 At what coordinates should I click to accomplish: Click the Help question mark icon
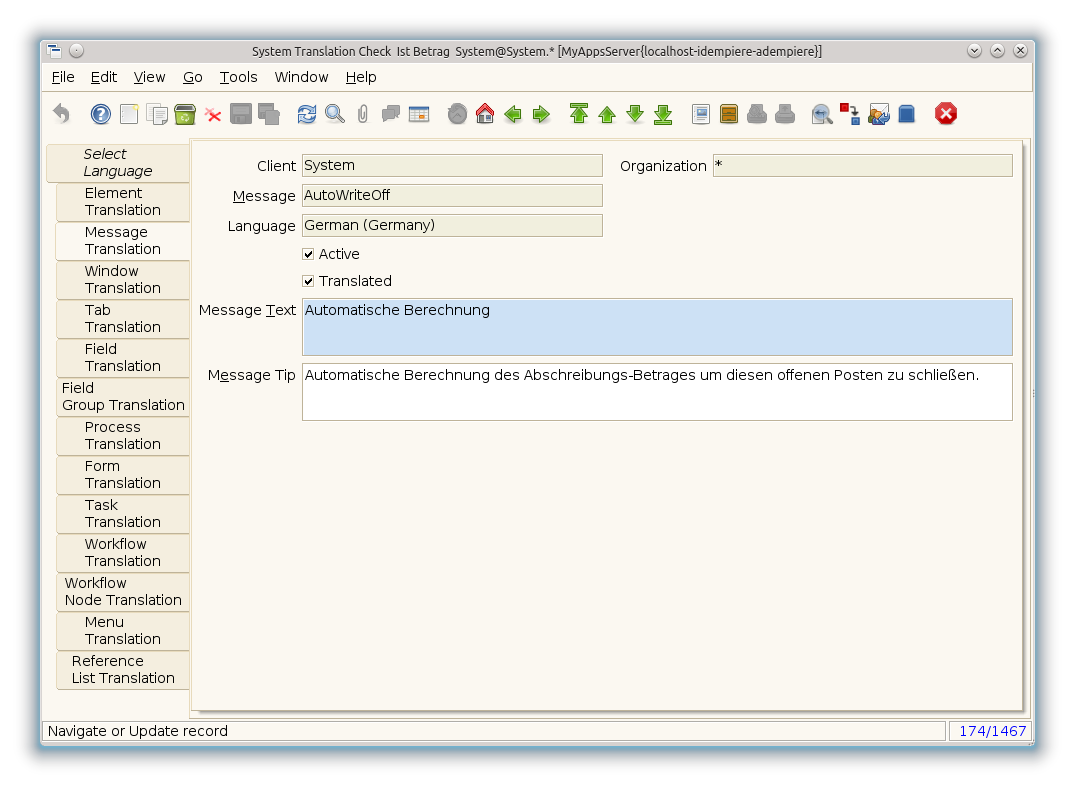[x=101, y=114]
